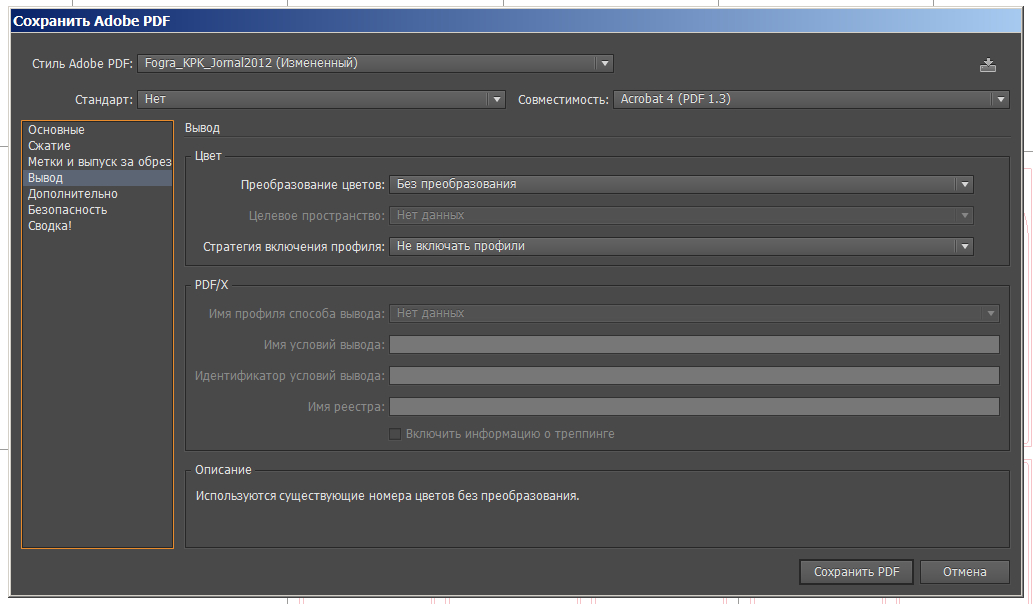Open the Стандарт dropdown

pos(321,99)
